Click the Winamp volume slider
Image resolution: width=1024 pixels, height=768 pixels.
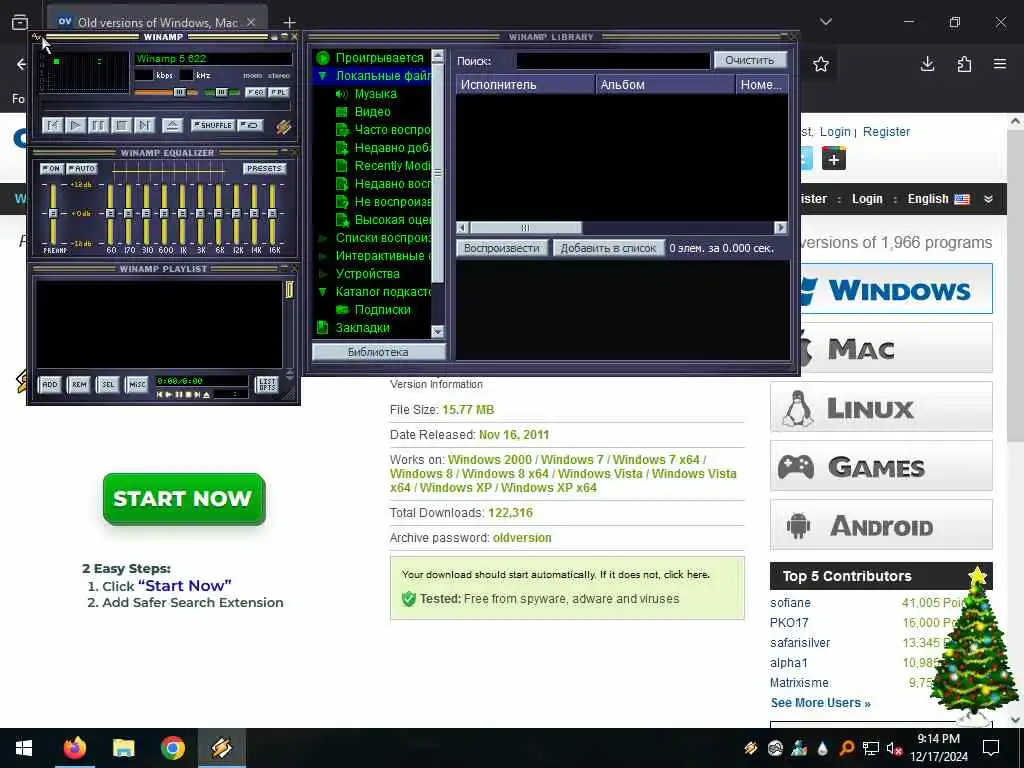166,92
